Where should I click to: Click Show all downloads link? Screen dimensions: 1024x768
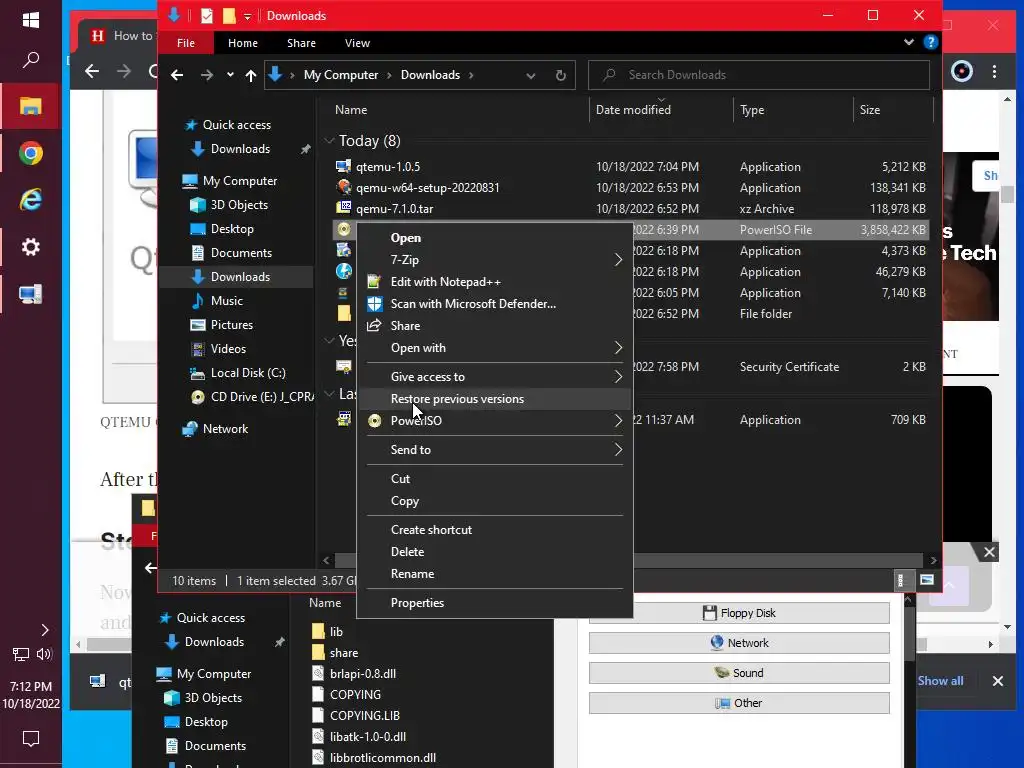click(x=940, y=681)
